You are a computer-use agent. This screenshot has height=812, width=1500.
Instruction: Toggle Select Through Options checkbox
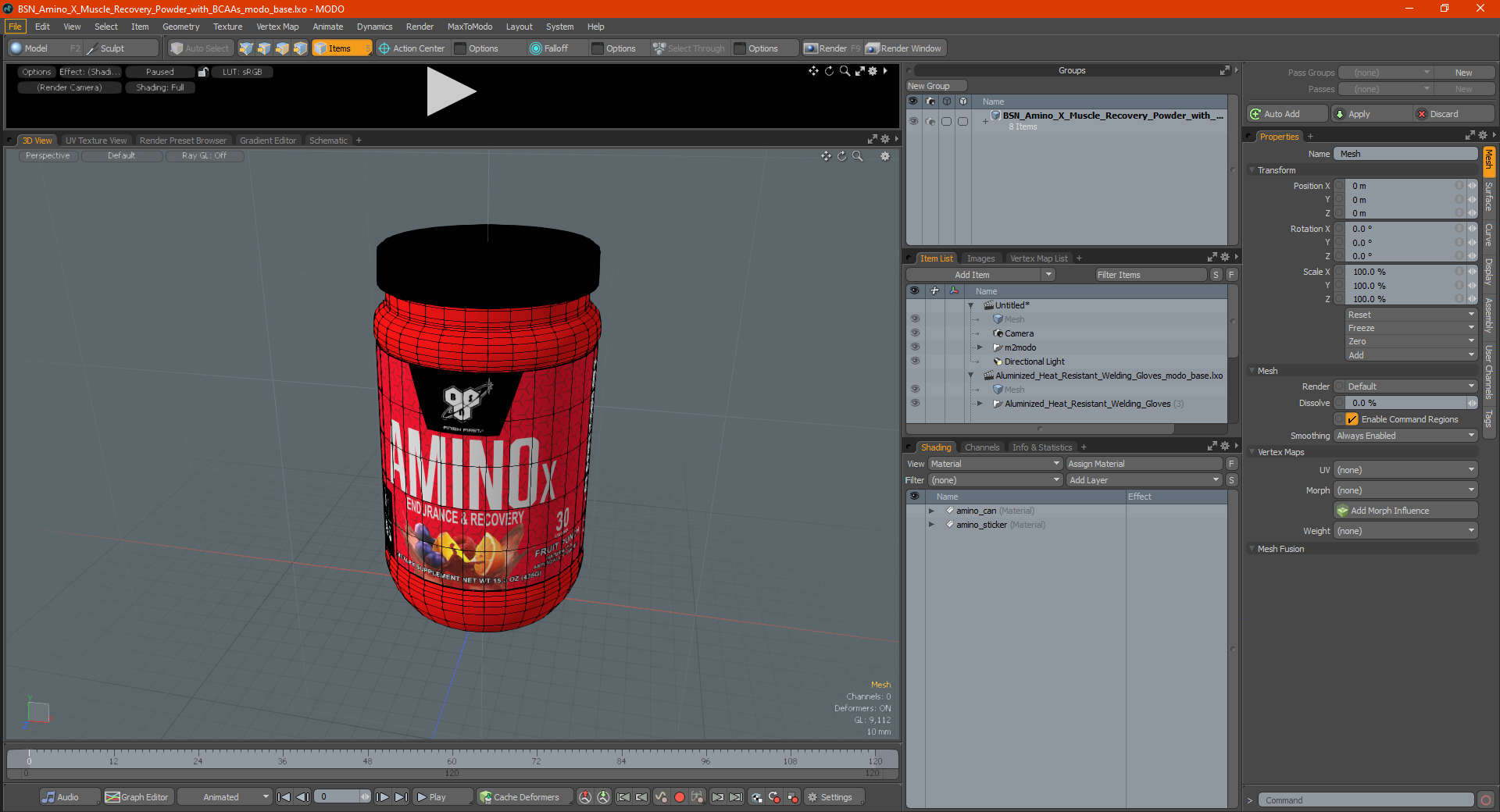click(x=740, y=48)
